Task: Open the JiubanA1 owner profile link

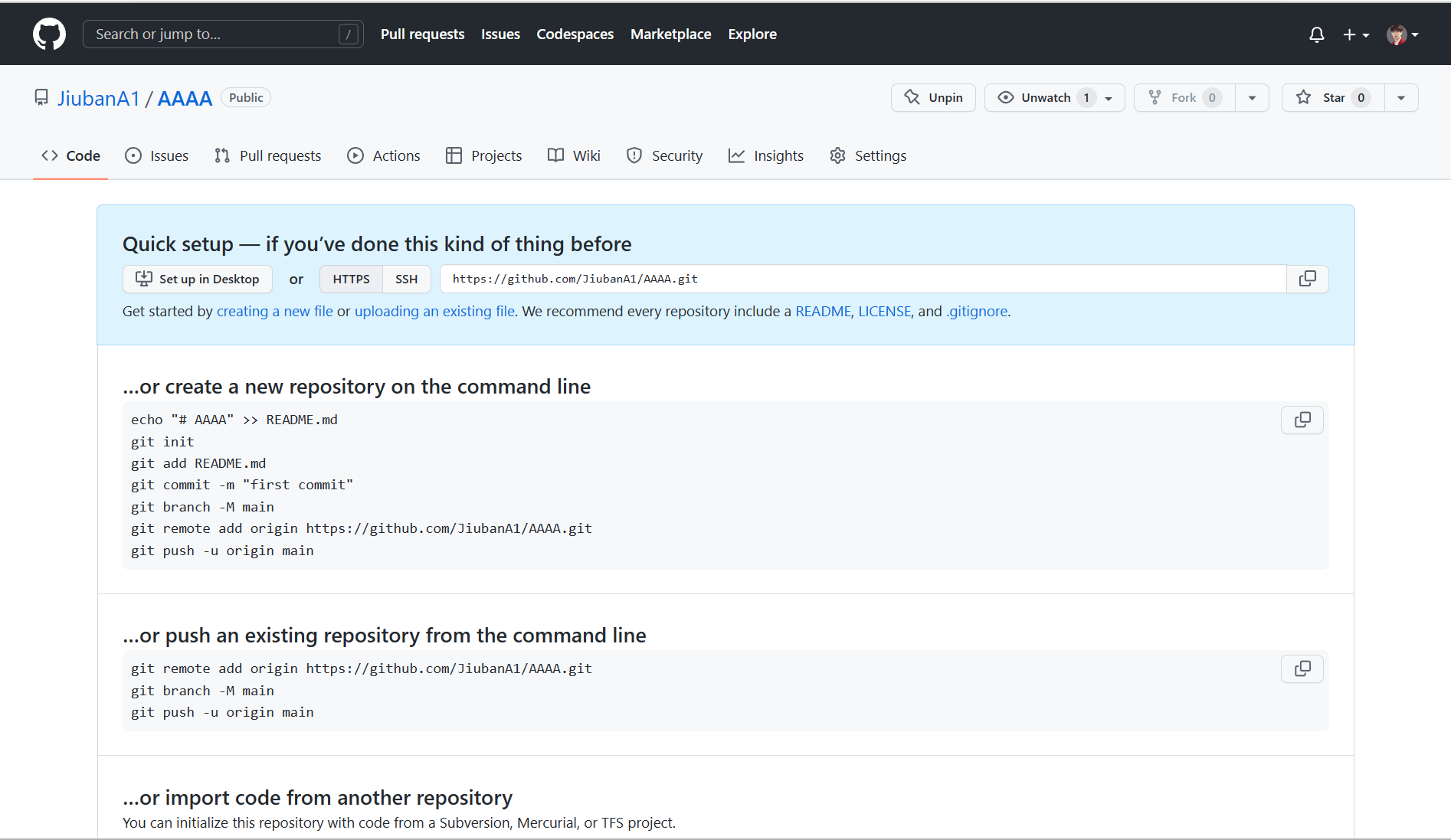Action: click(x=99, y=98)
